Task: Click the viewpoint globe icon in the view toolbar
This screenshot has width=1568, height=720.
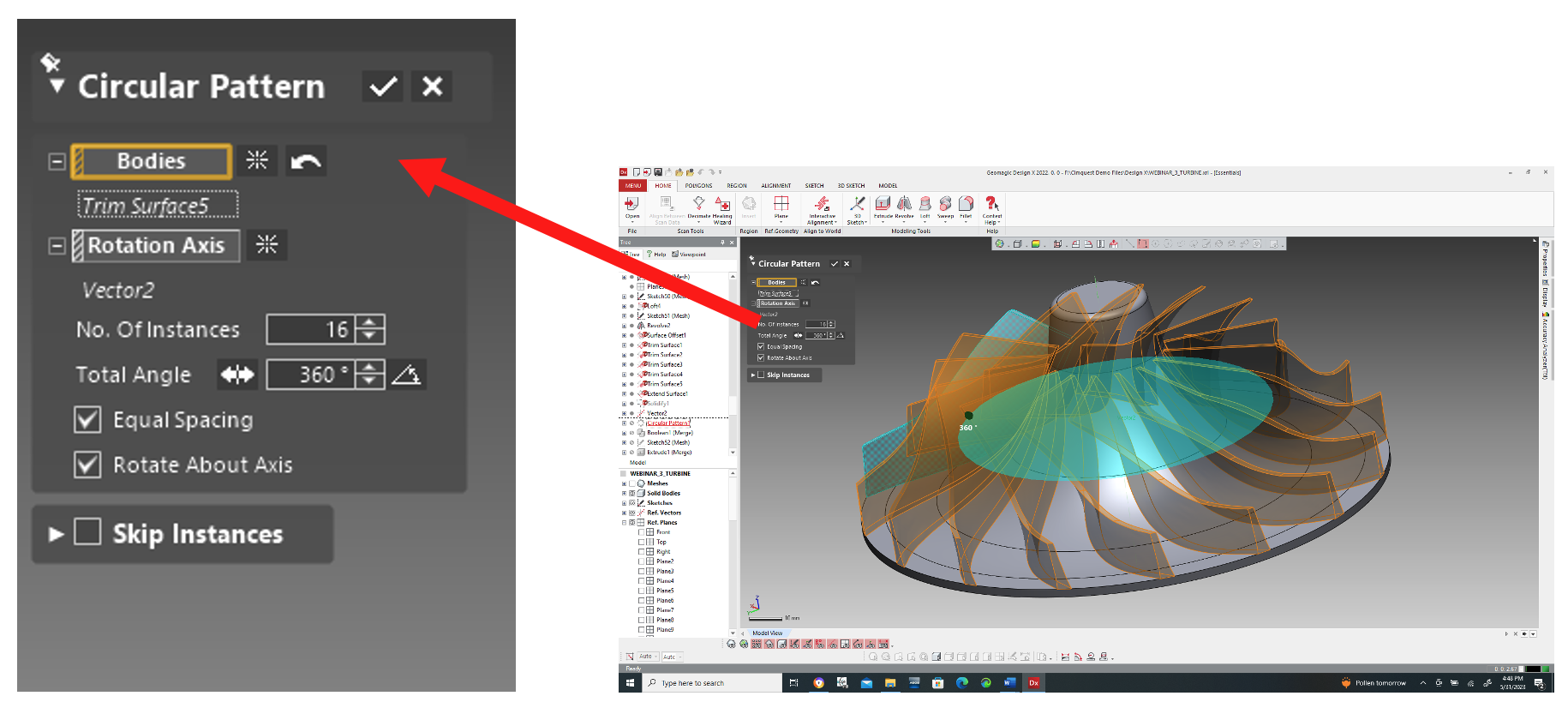Action: point(999,244)
